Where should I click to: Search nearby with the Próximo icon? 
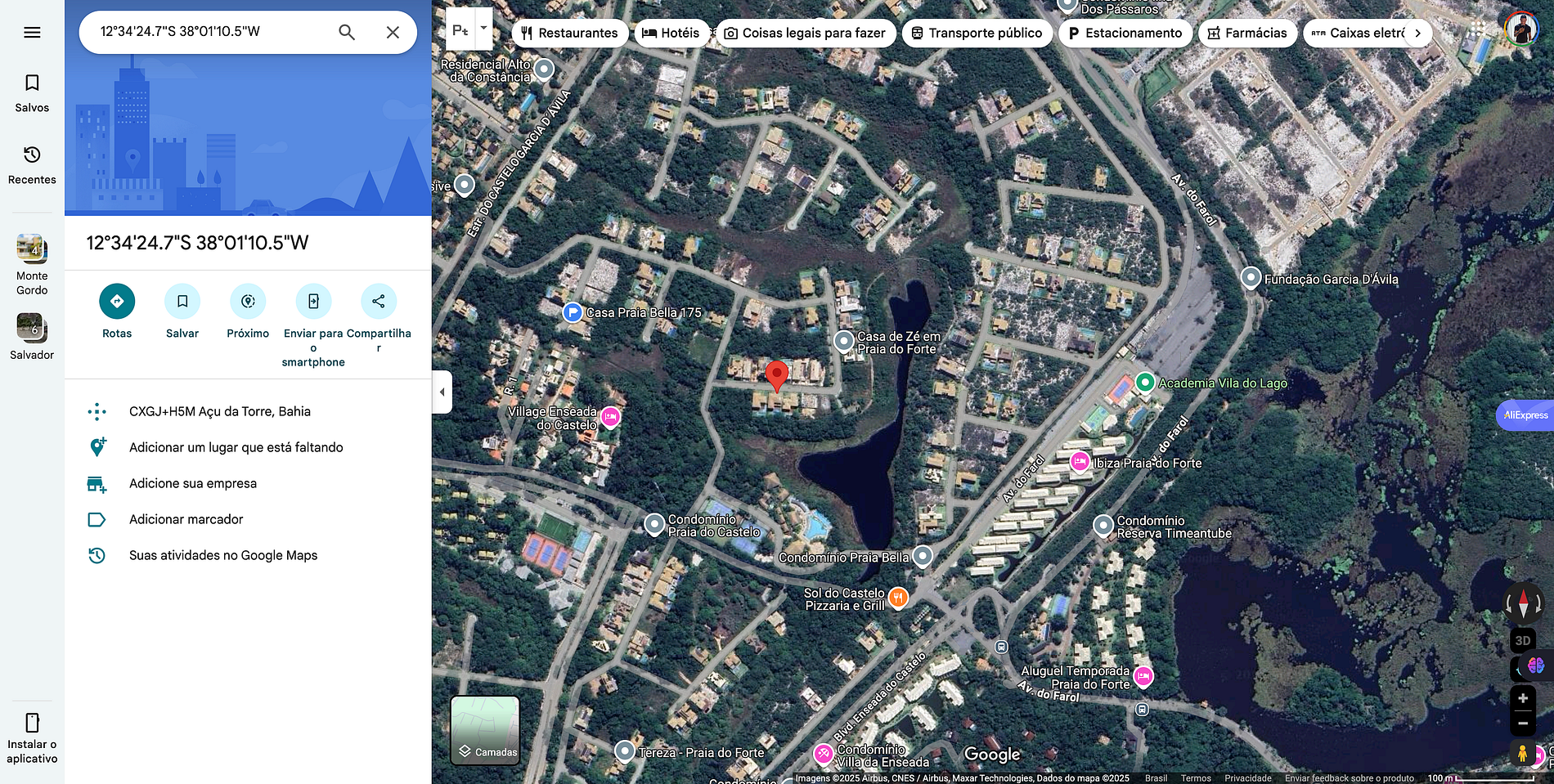[x=248, y=302]
